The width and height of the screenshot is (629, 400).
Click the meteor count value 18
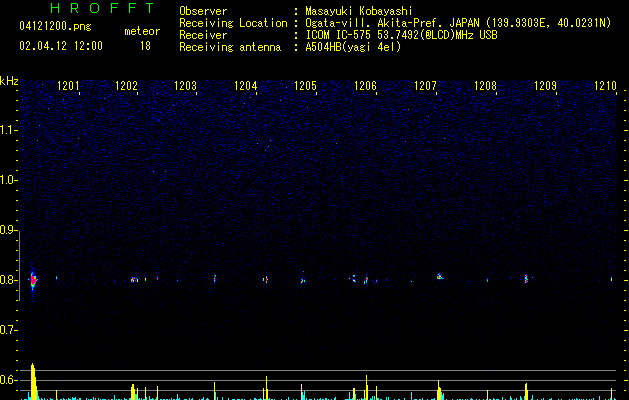click(x=145, y=46)
